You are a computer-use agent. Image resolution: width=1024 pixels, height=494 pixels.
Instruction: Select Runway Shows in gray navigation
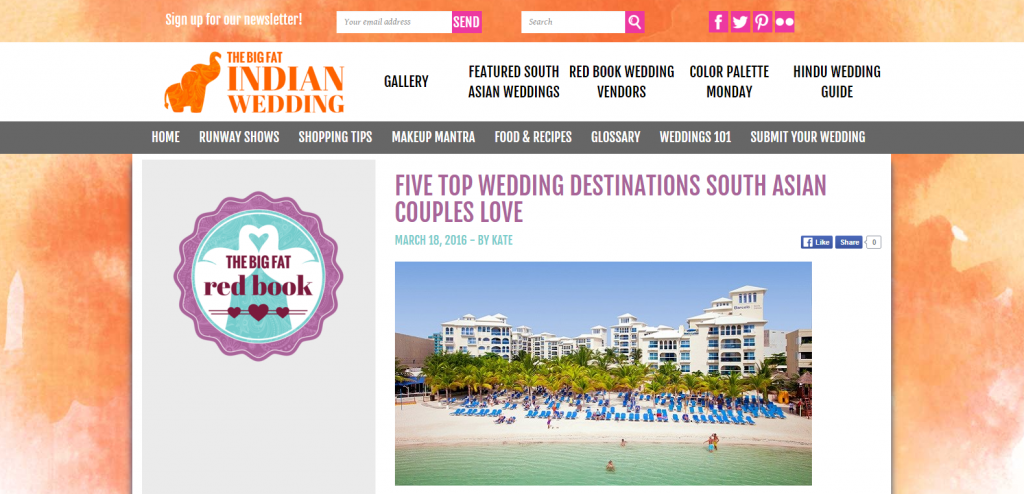pos(239,137)
